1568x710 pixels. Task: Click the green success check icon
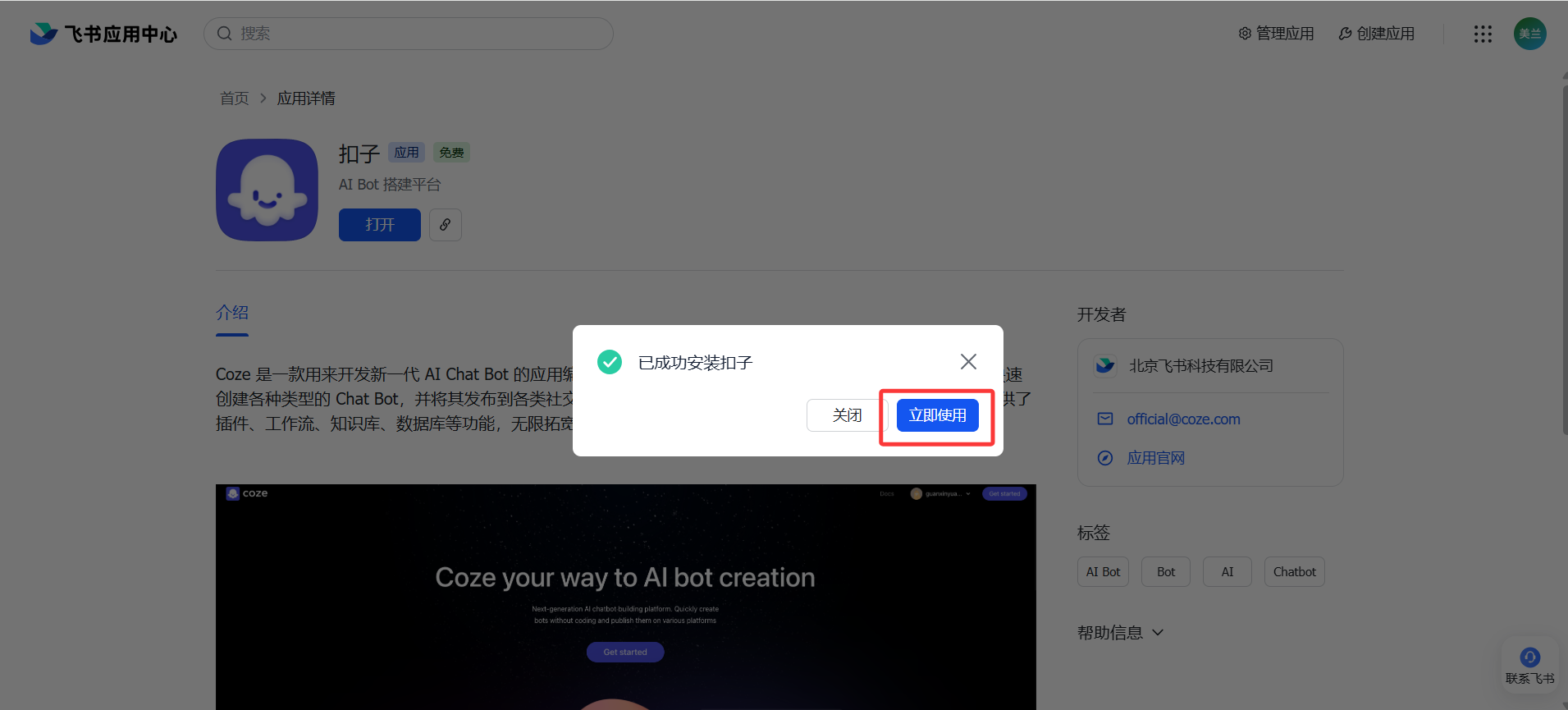(610, 362)
